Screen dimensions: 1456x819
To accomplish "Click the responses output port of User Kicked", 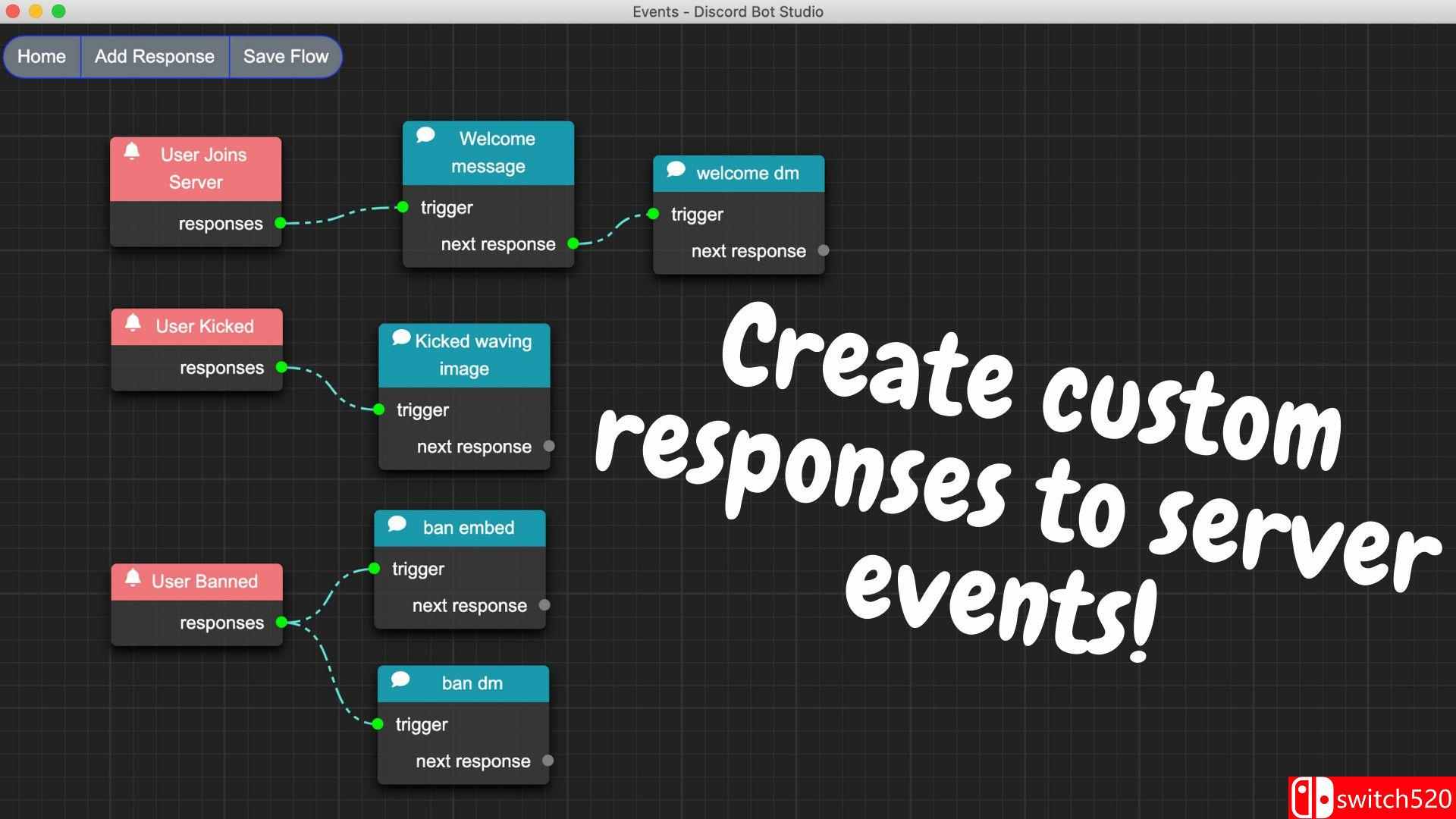I will click(282, 367).
